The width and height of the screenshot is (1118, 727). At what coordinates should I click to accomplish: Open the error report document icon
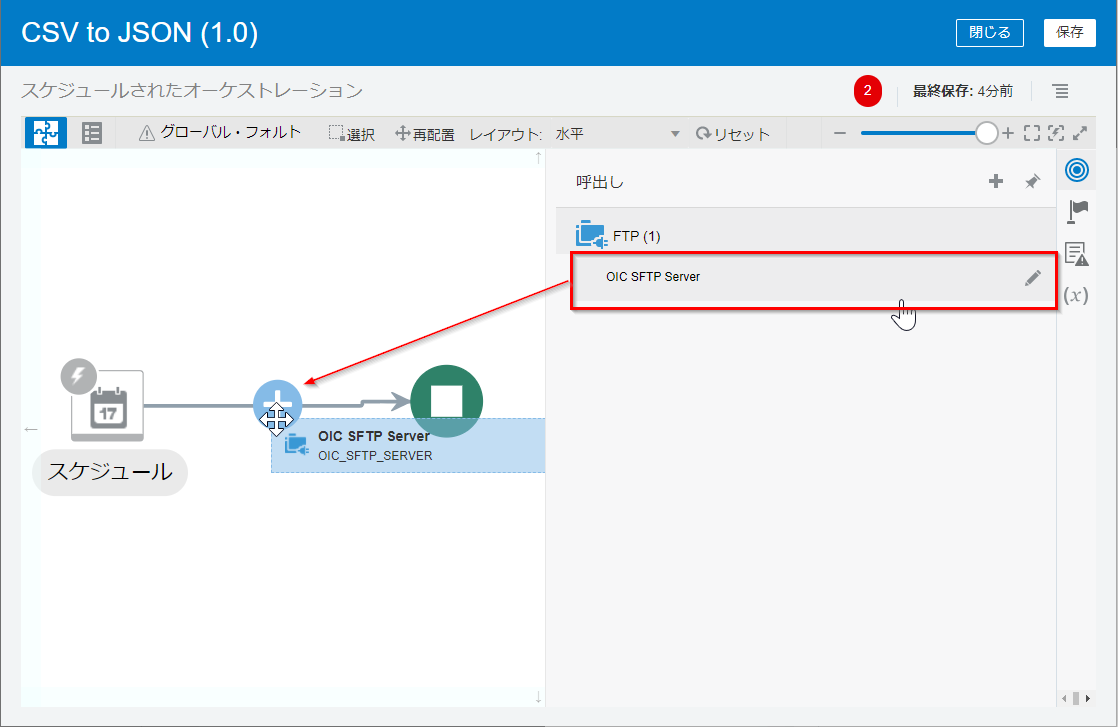(1076, 254)
